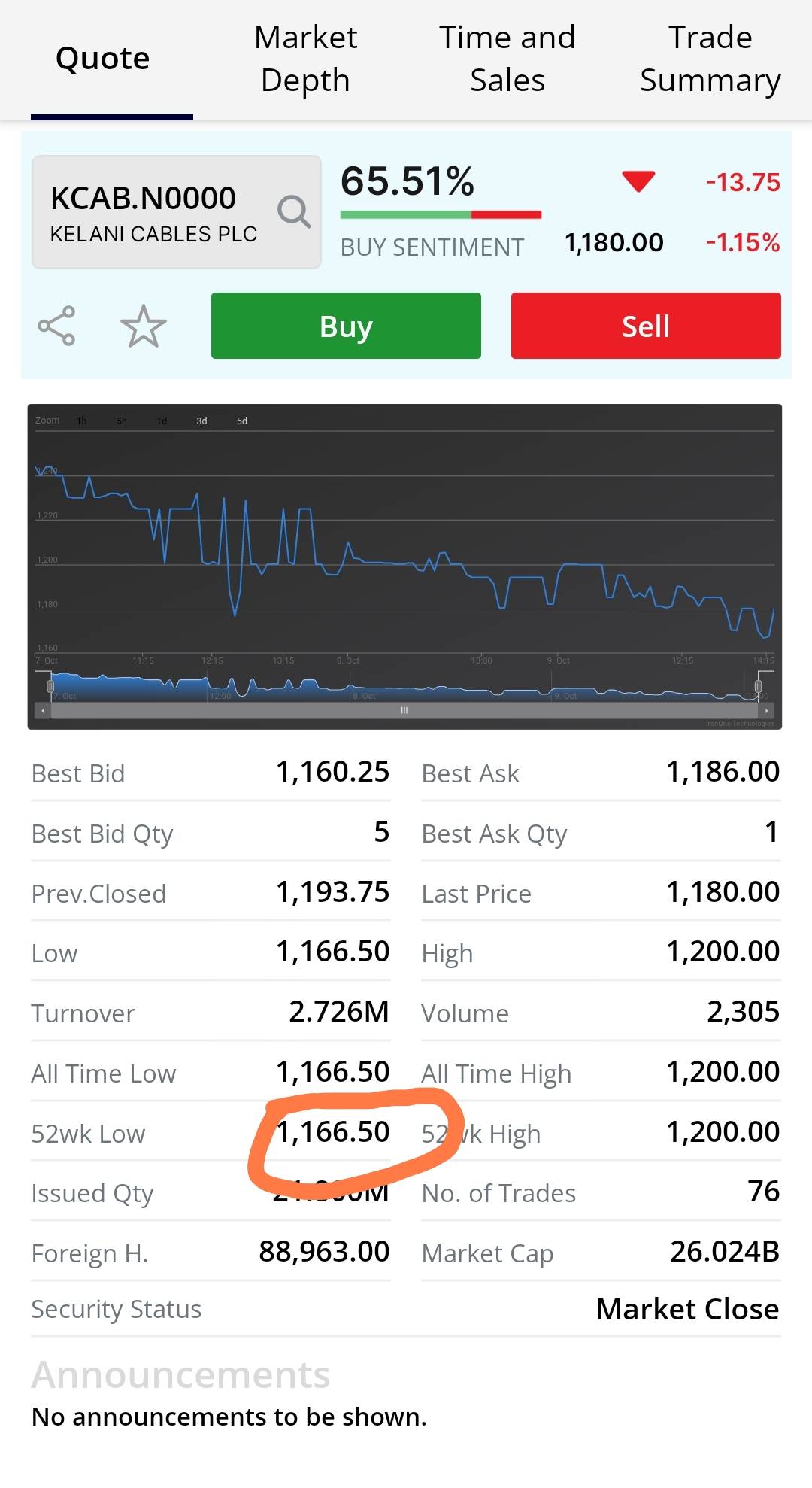This screenshot has width=812, height=1488.
Task: Tap the 65.51% sentiment value
Action: tap(408, 181)
